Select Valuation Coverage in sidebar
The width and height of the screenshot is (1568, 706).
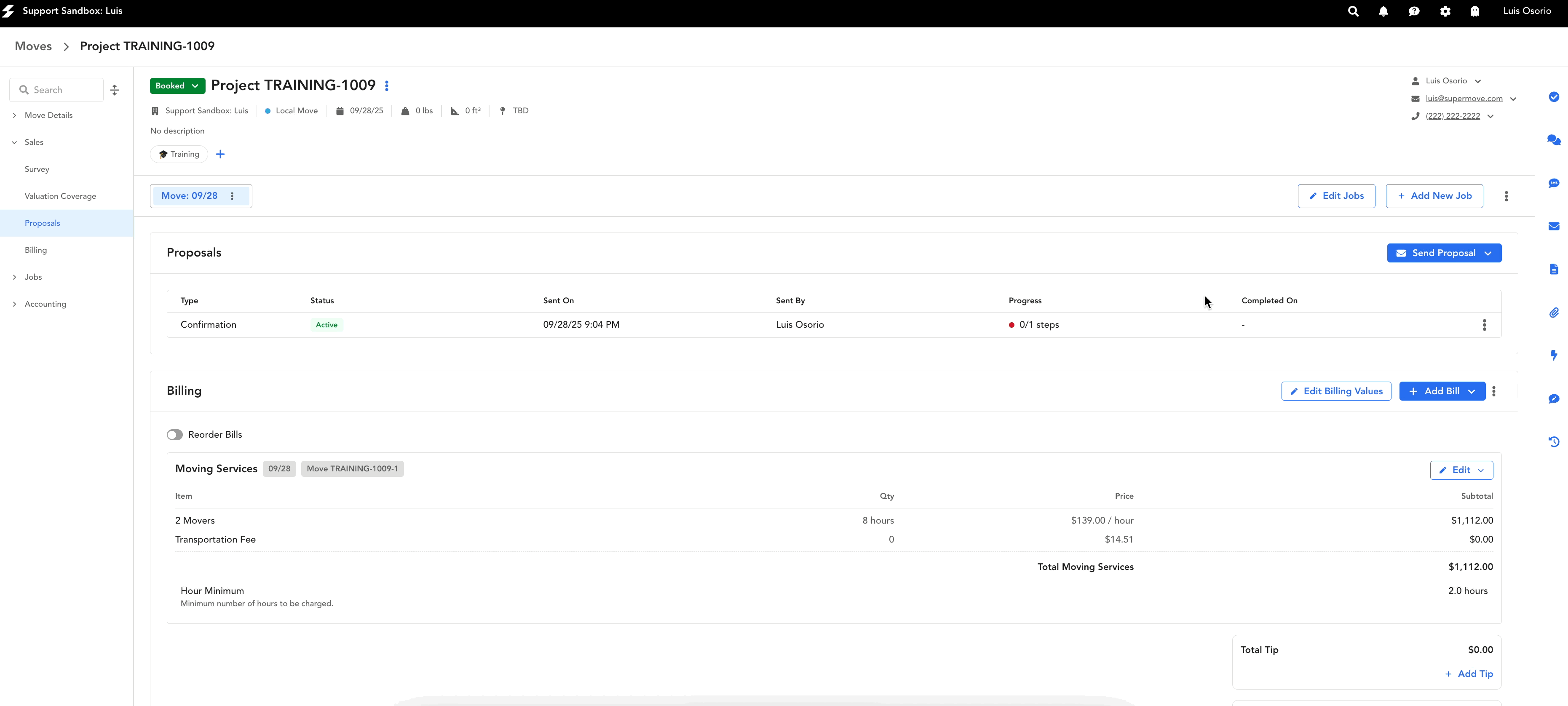60,196
